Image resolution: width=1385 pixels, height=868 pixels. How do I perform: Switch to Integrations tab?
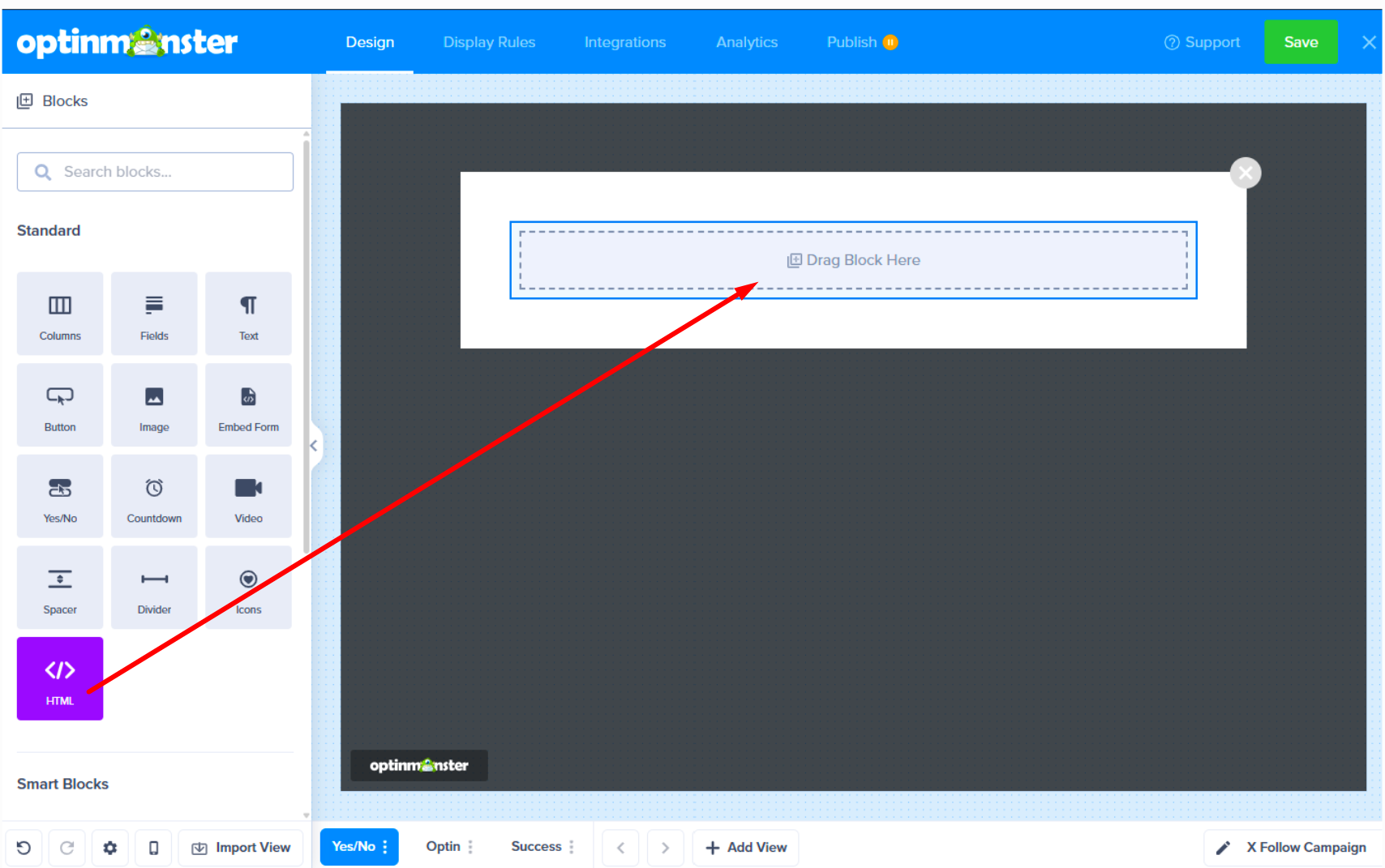[625, 42]
